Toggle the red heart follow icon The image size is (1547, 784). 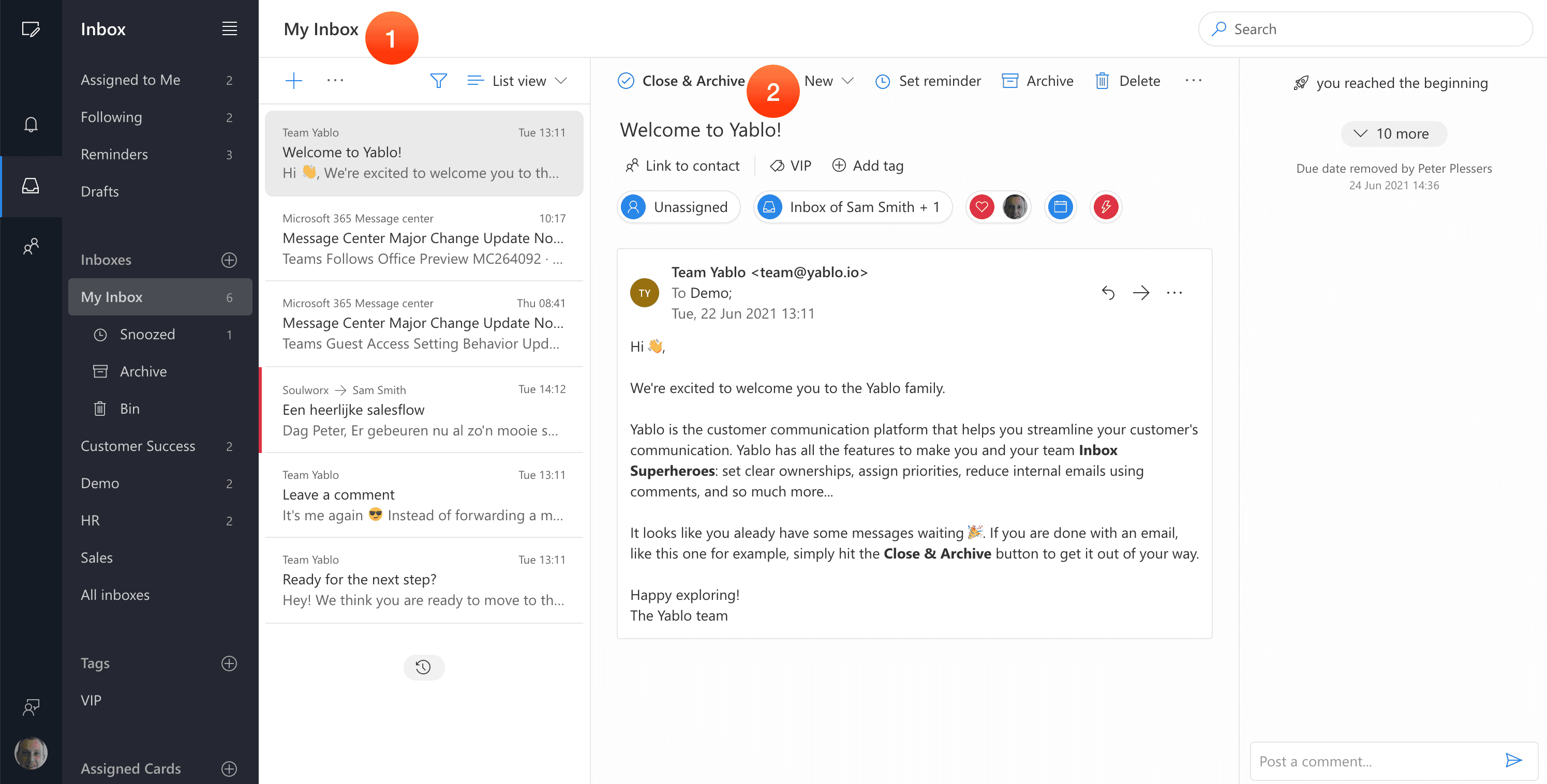(982, 207)
